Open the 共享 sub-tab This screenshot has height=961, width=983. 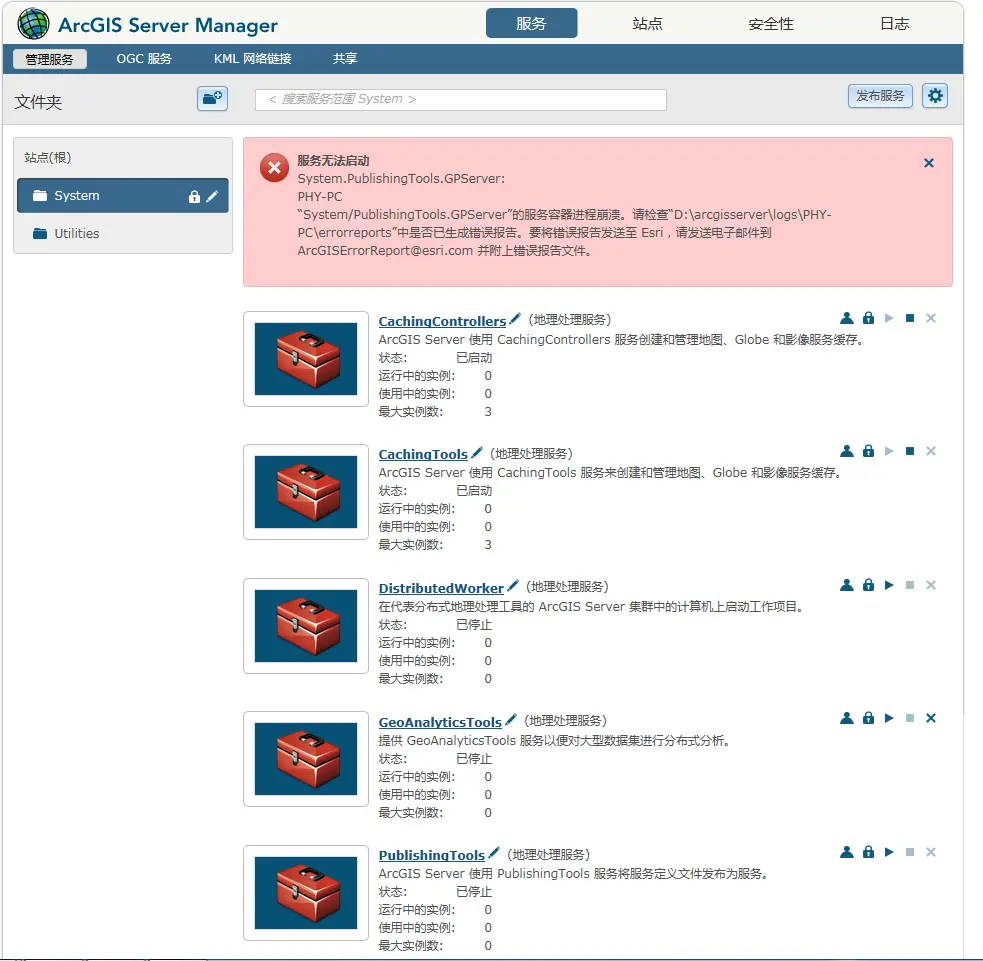coord(345,59)
